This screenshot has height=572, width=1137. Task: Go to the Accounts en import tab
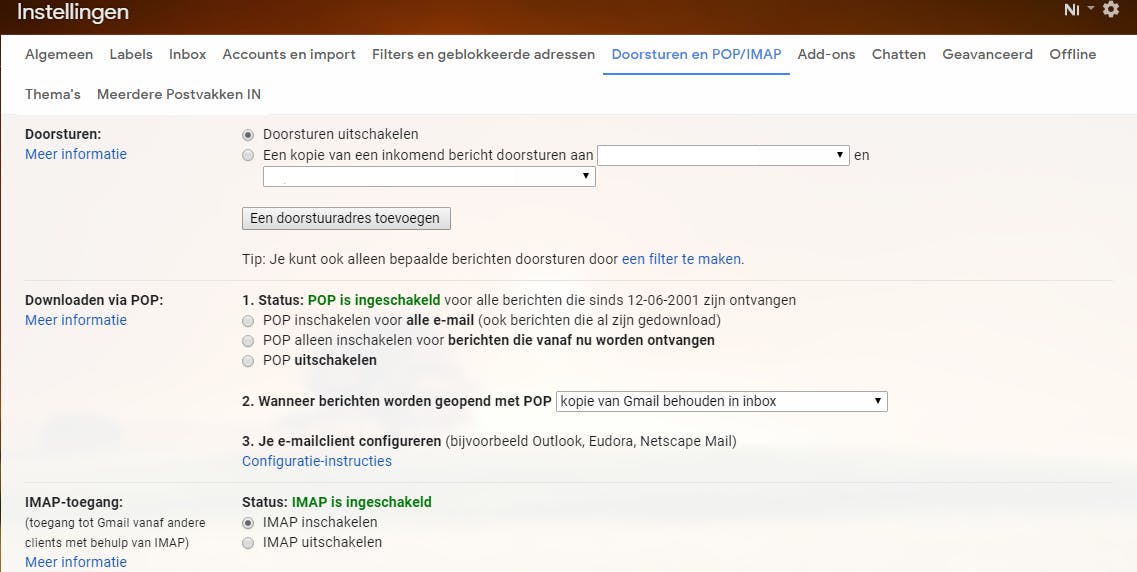pos(289,55)
